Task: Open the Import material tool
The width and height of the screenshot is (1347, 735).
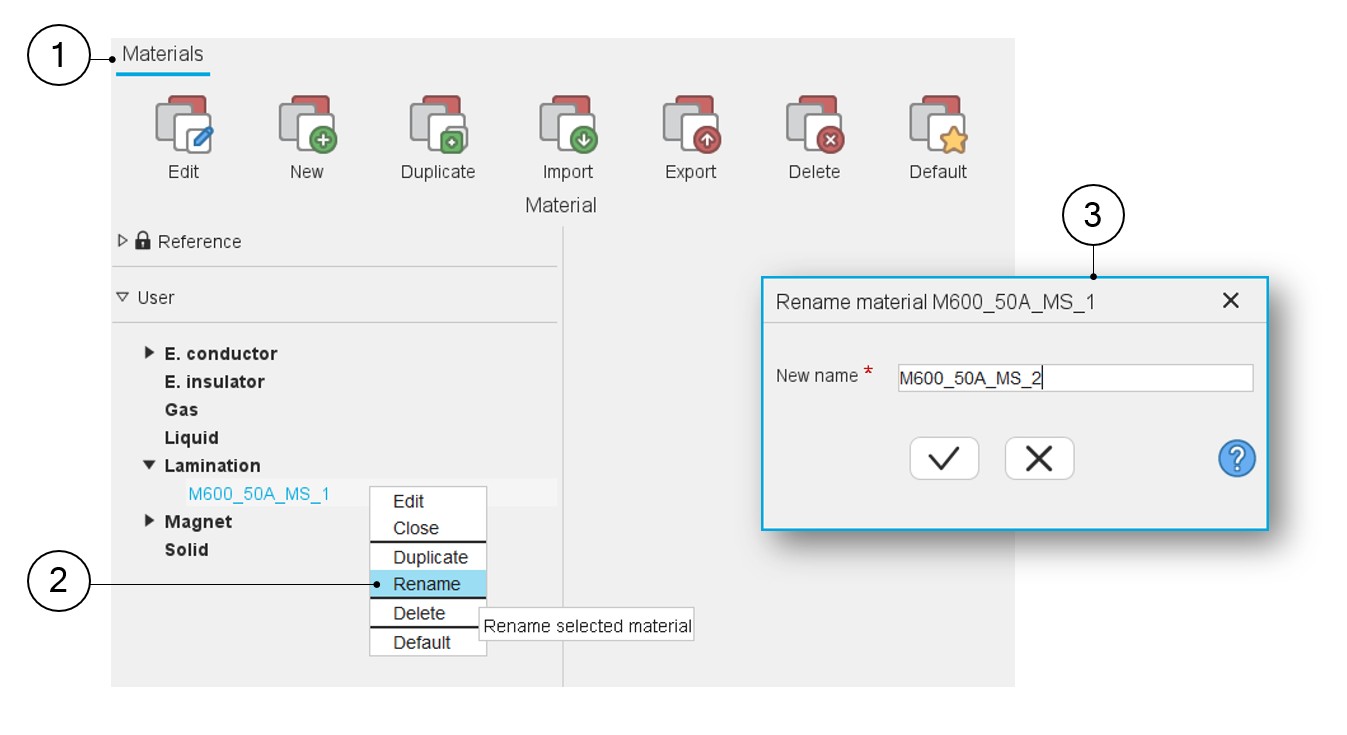Action: coord(568,125)
